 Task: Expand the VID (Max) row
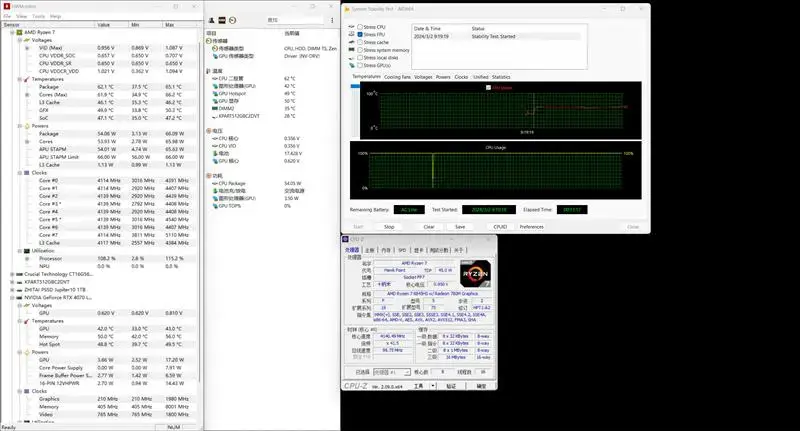[27, 48]
